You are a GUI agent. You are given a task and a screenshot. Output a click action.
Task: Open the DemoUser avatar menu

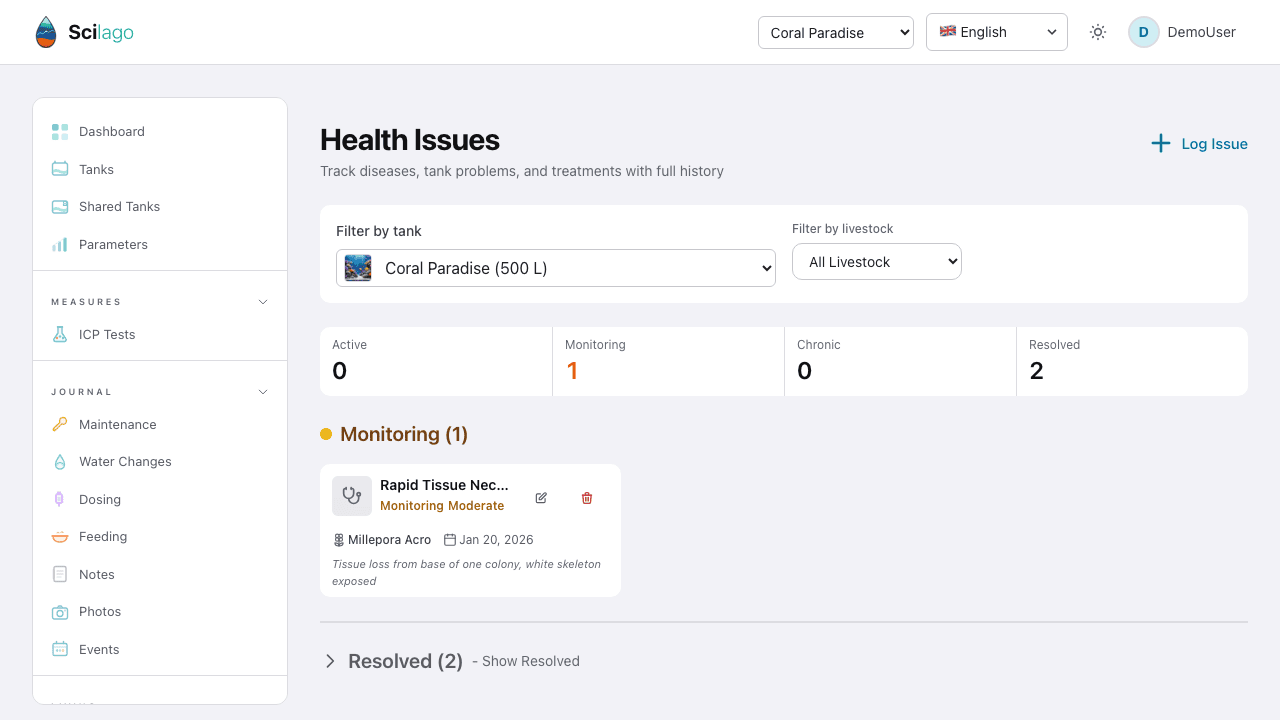pyautogui.click(x=1182, y=32)
